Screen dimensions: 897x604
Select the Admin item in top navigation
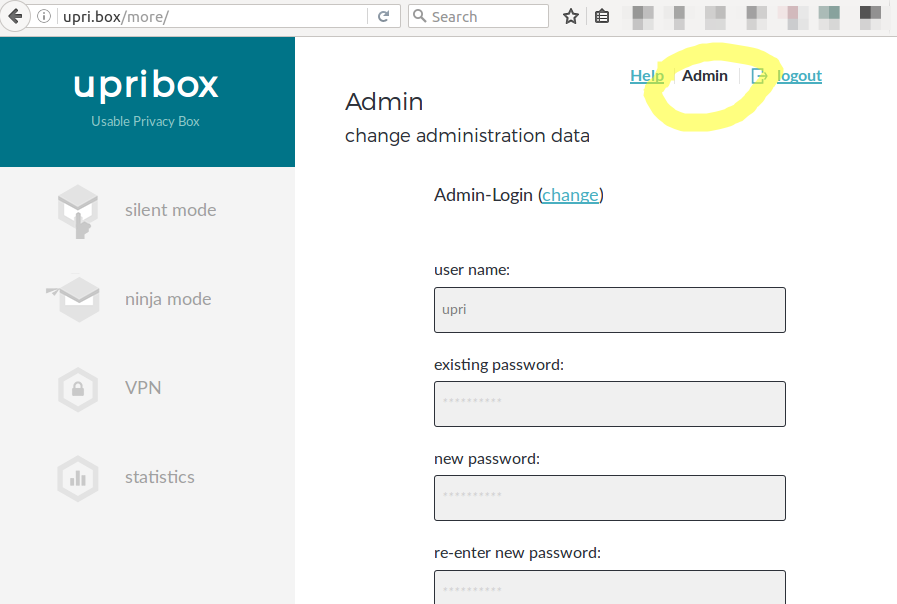coord(705,76)
